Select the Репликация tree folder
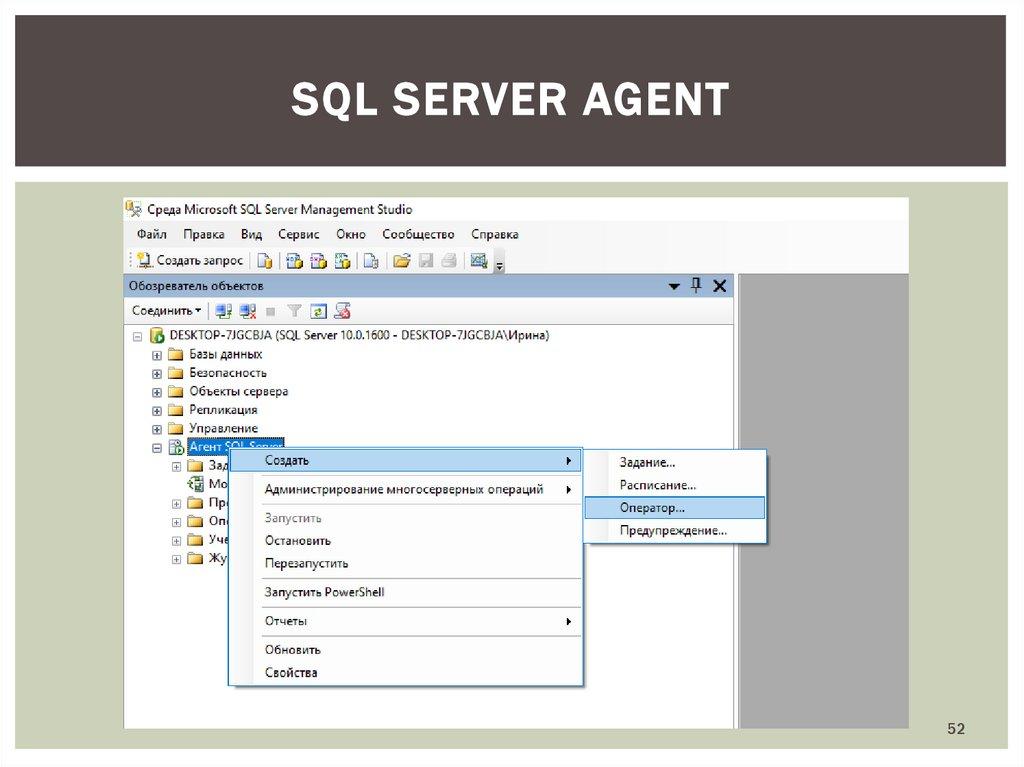 [223, 410]
